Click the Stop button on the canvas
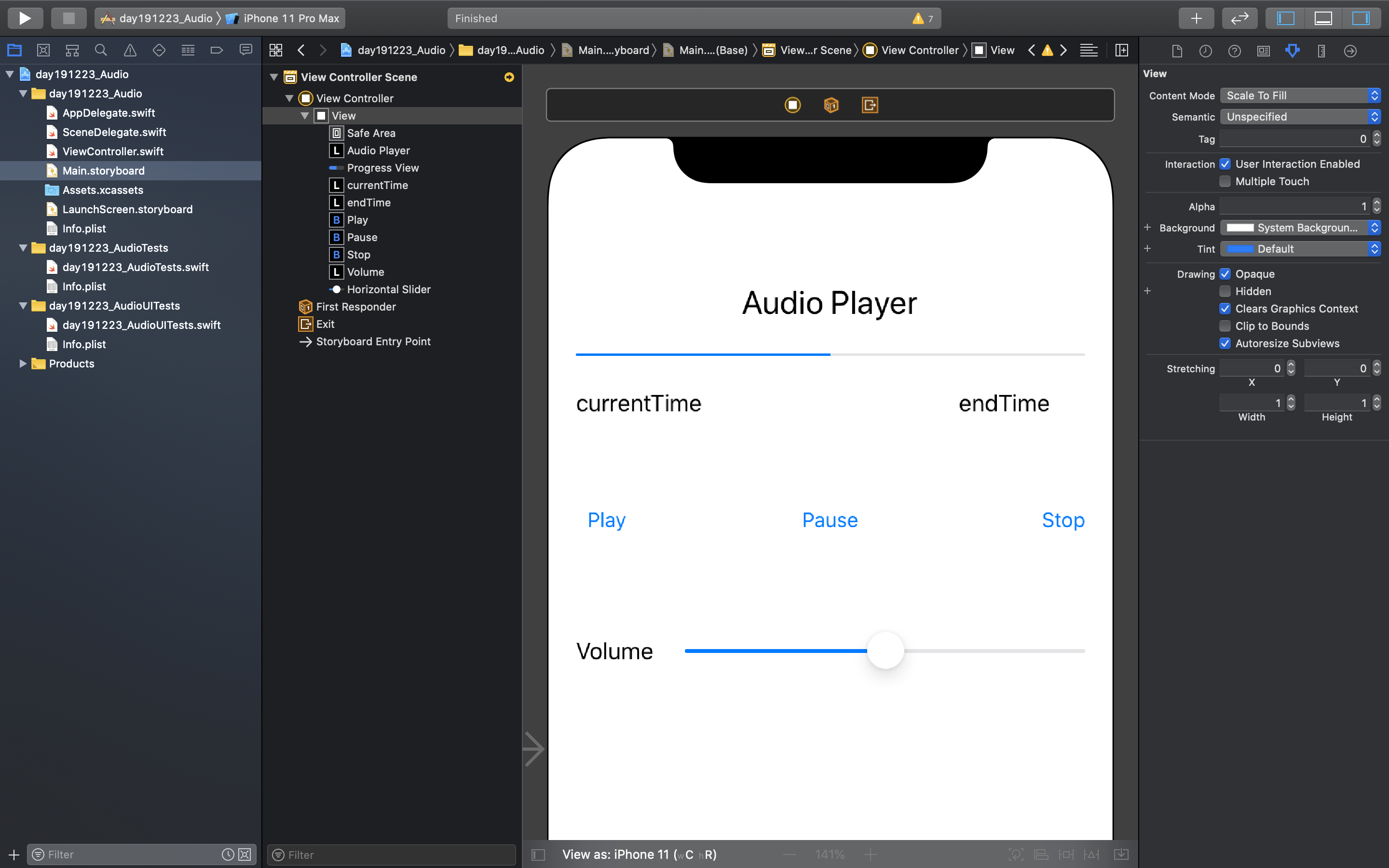The height and width of the screenshot is (868, 1389). point(1062,520)
